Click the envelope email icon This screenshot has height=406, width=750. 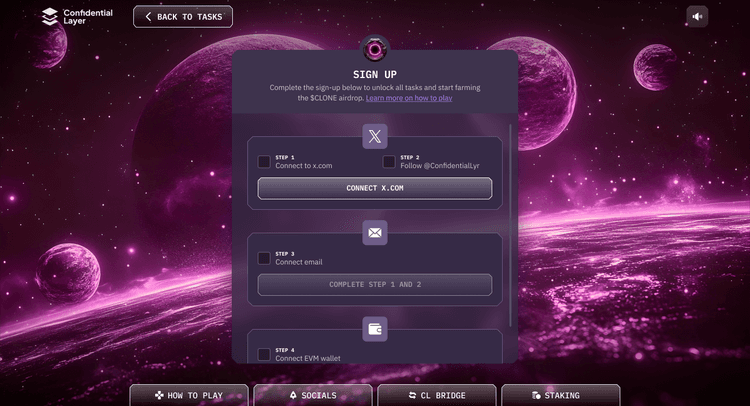[375, 233]
